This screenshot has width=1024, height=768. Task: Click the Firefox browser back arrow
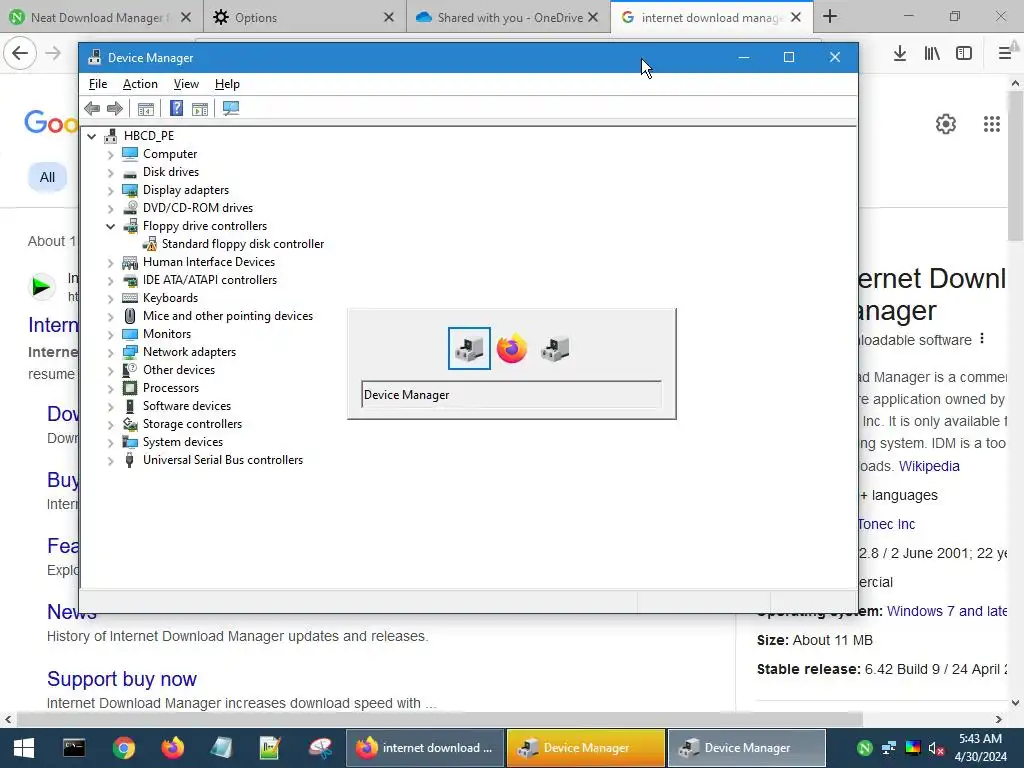coord(20,53)
